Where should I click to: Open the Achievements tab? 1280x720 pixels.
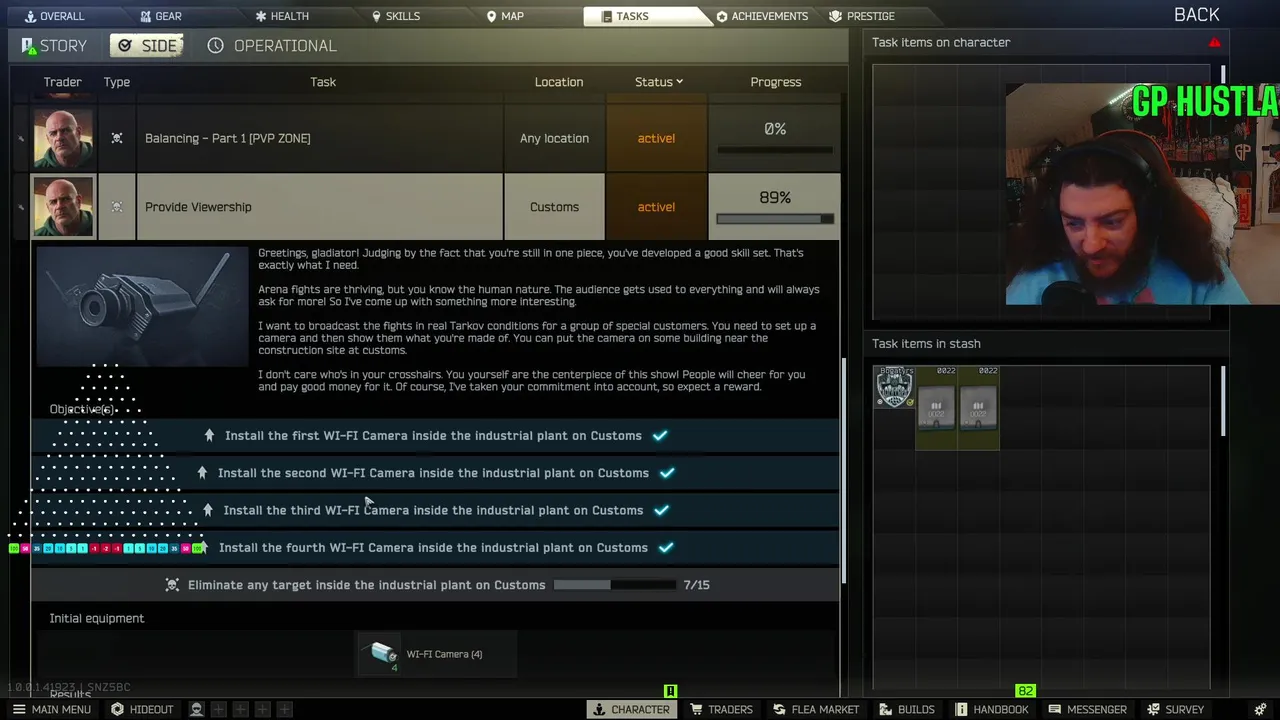(762, 16)
